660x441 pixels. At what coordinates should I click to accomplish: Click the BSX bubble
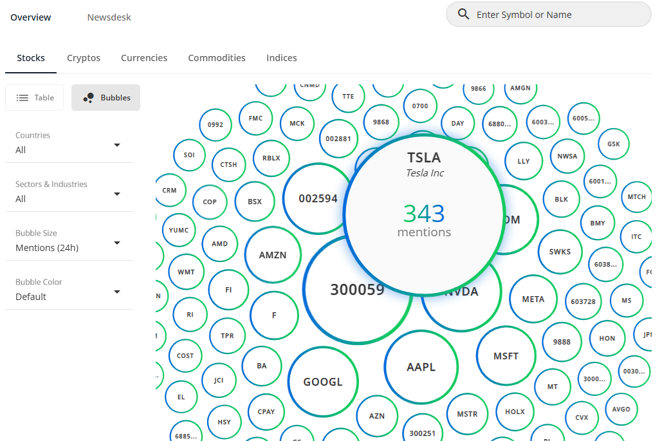coord(255,202)
